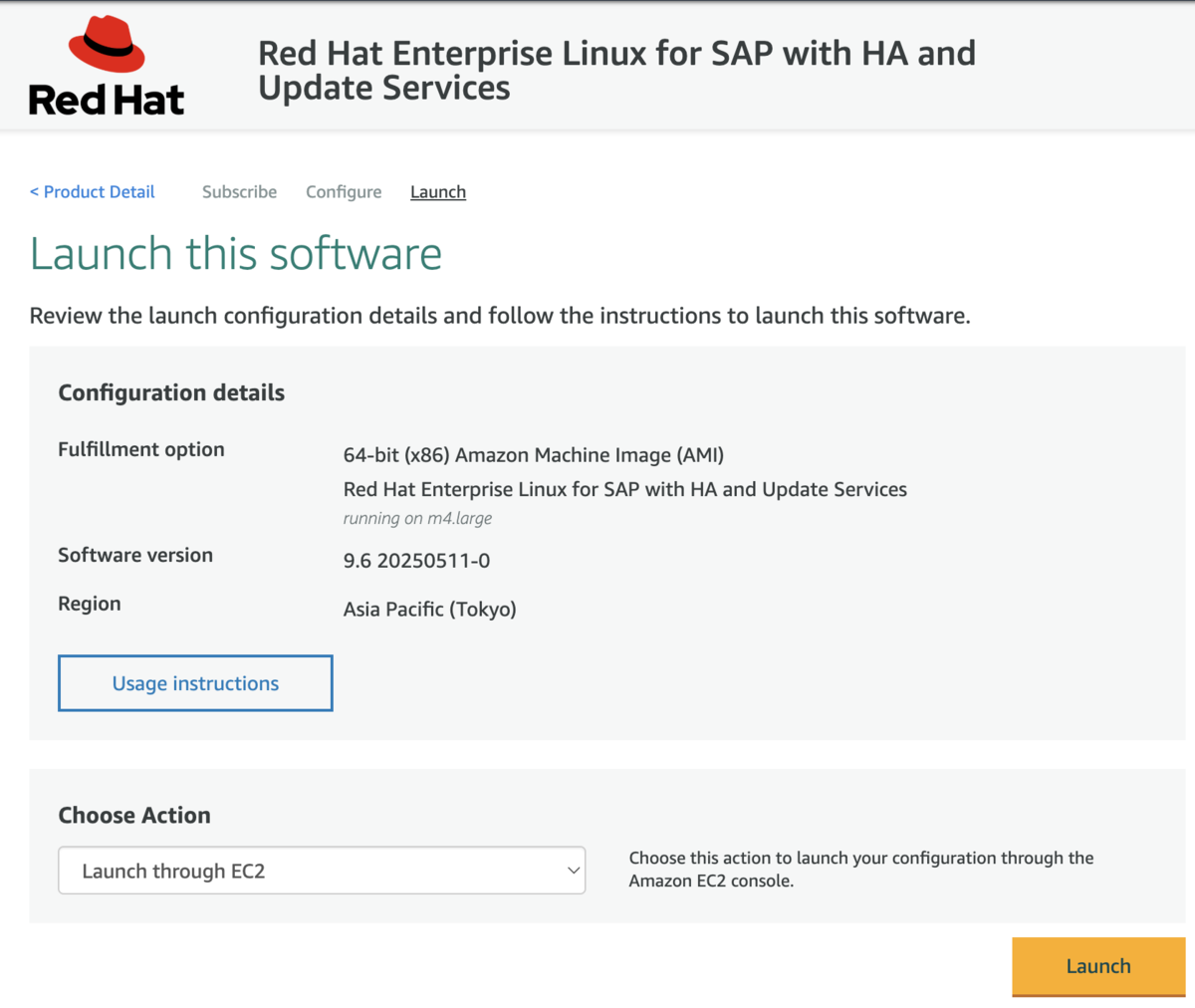Select the Launch step
The image size is (1195, 1008).
(438, 192)
